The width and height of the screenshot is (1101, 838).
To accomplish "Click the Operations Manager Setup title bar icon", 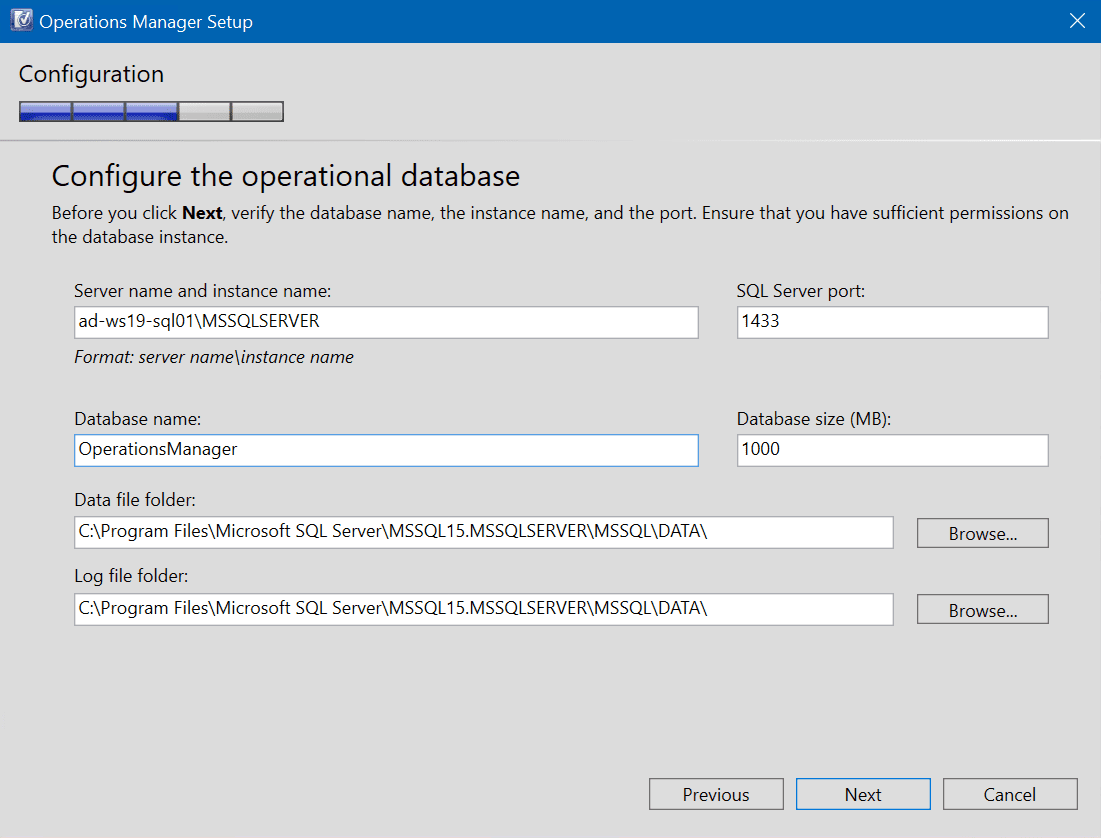I will click(21, 20).
